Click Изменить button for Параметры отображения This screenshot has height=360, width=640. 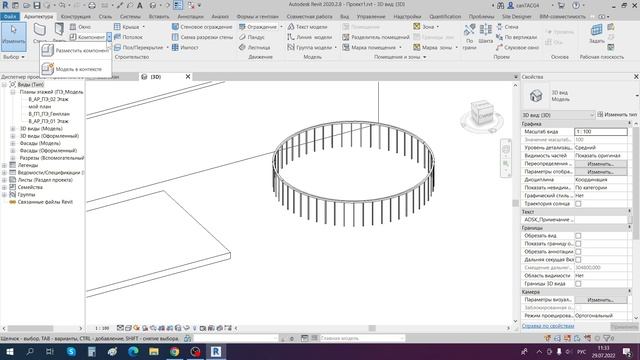[x=600, y=172]
